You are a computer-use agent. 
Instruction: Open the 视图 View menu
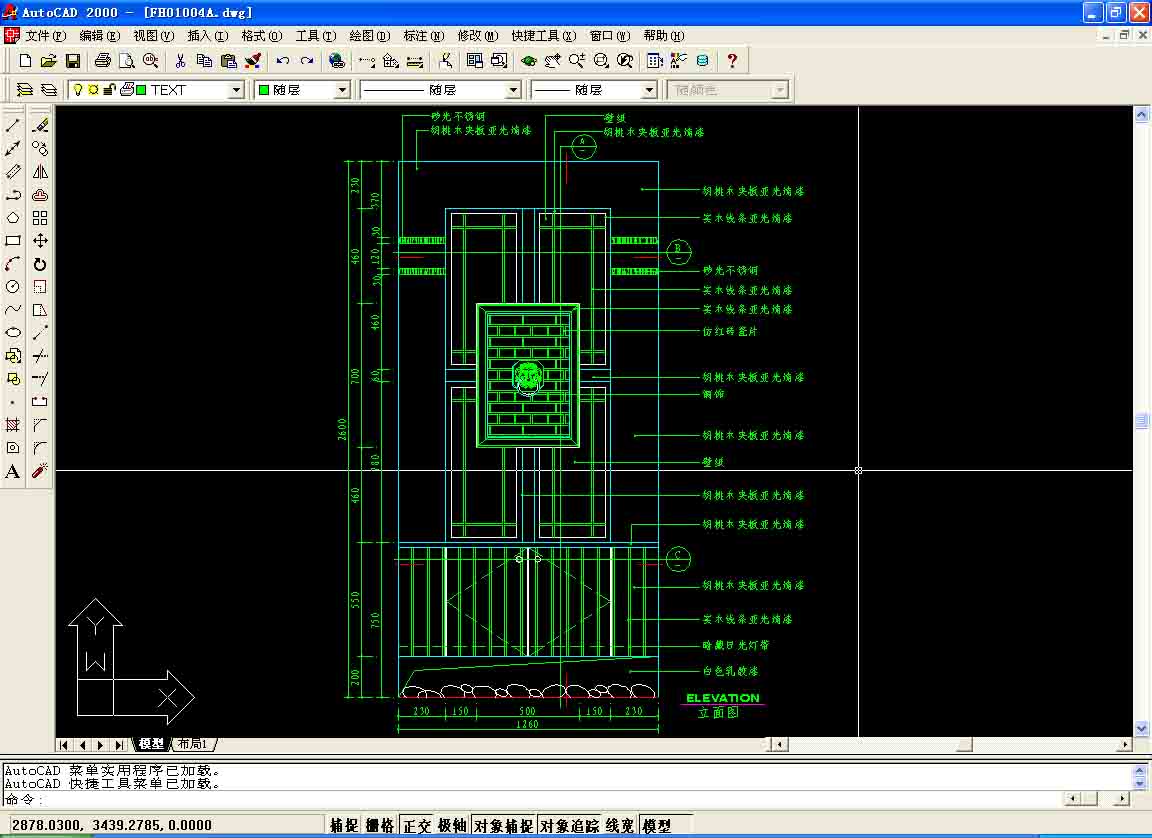pyautogui.click(x=154, y=35)
